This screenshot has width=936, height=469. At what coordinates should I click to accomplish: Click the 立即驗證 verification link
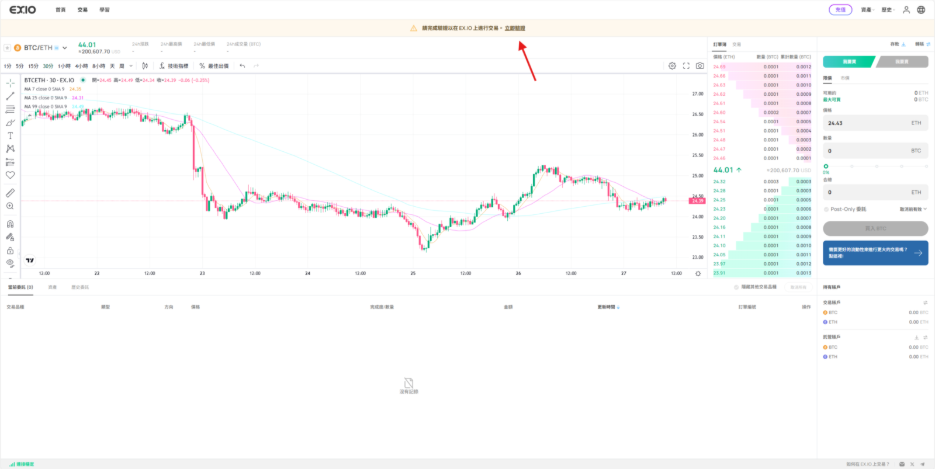[x=514, y=28]
